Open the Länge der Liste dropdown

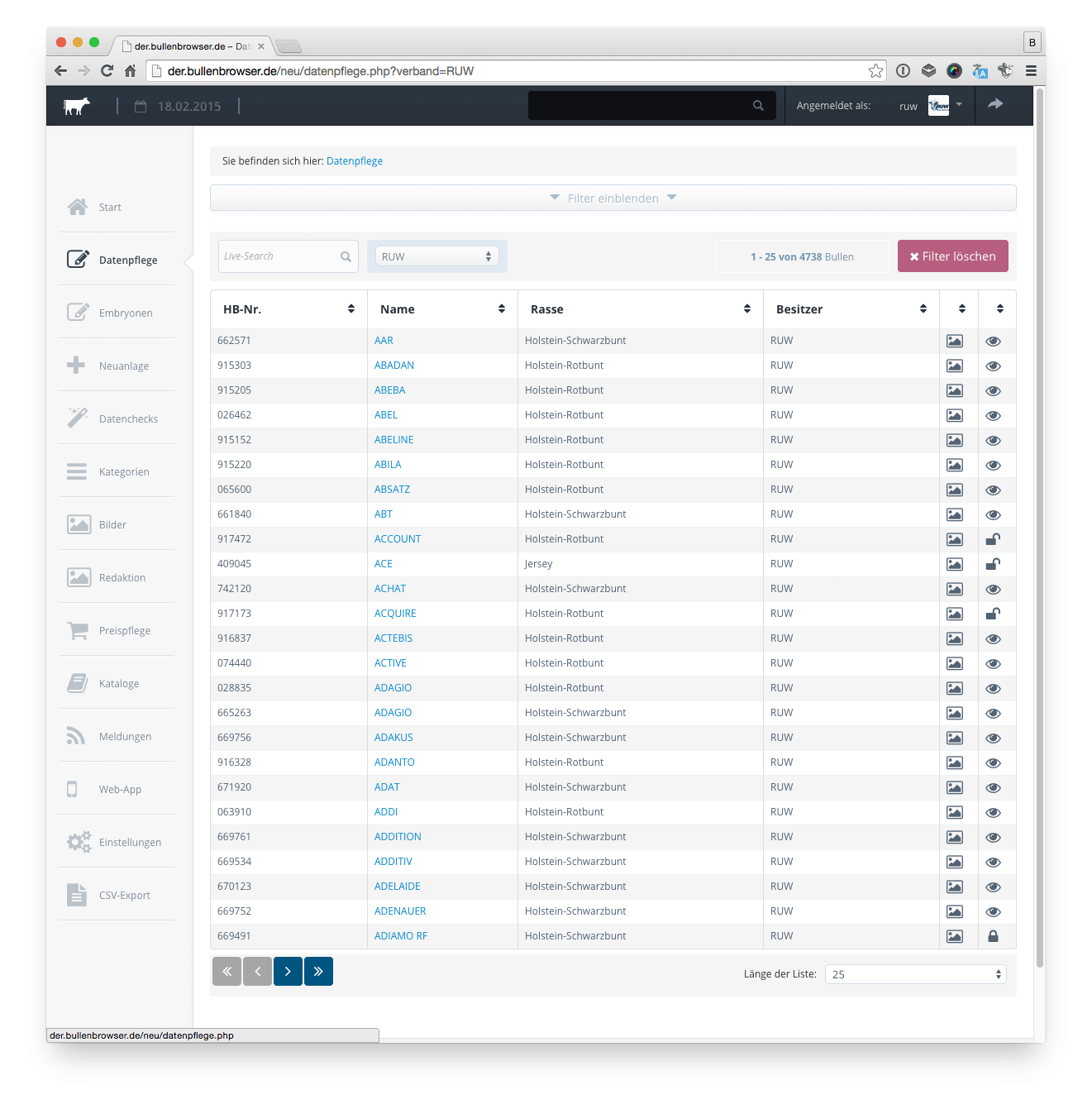pos(915,974)
